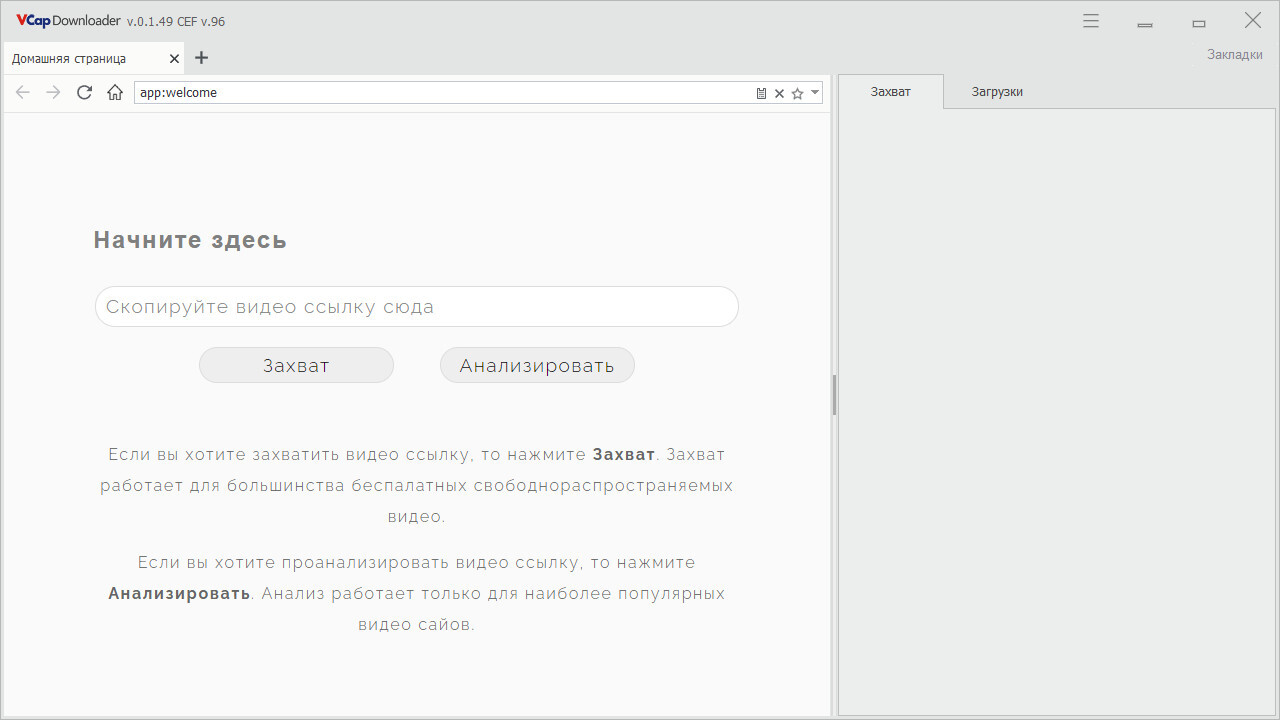Click the video link input field
1280x720 pixels.
pyautogui.click(x=417, y=307)
